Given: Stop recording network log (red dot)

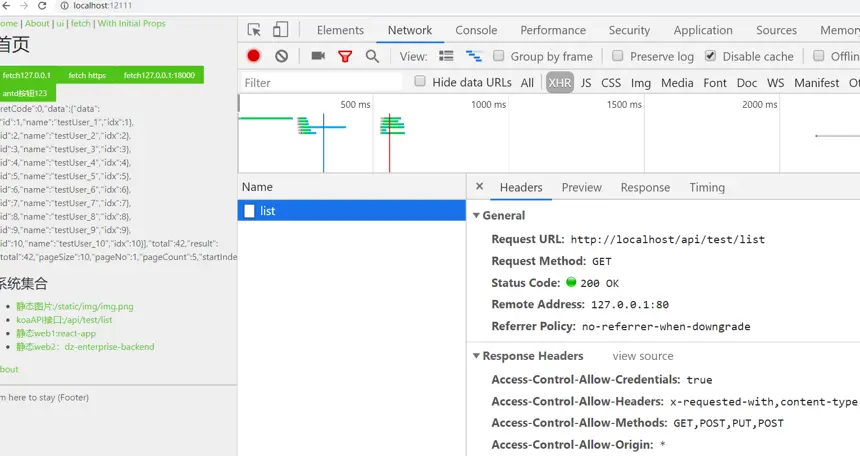Looking at the screenshot, I should pyautogui.click(x=253, y=56).
